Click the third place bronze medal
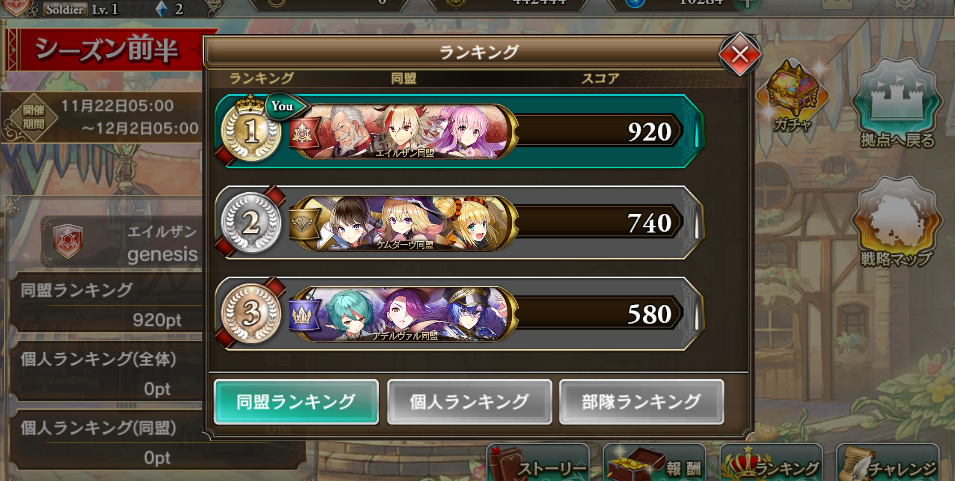 point(251,315)
